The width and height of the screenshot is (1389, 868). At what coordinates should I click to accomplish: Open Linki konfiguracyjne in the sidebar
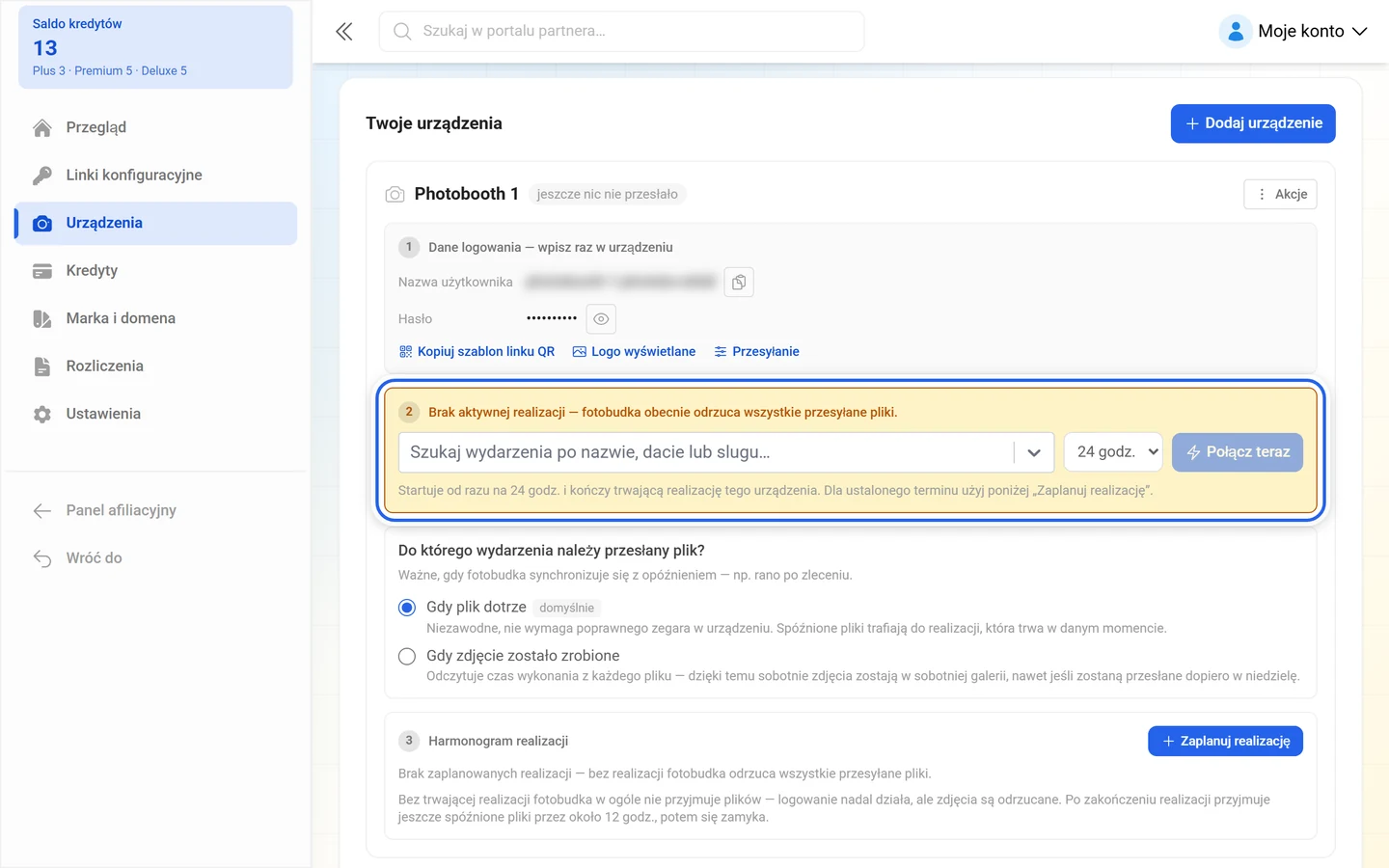(156, 176)
